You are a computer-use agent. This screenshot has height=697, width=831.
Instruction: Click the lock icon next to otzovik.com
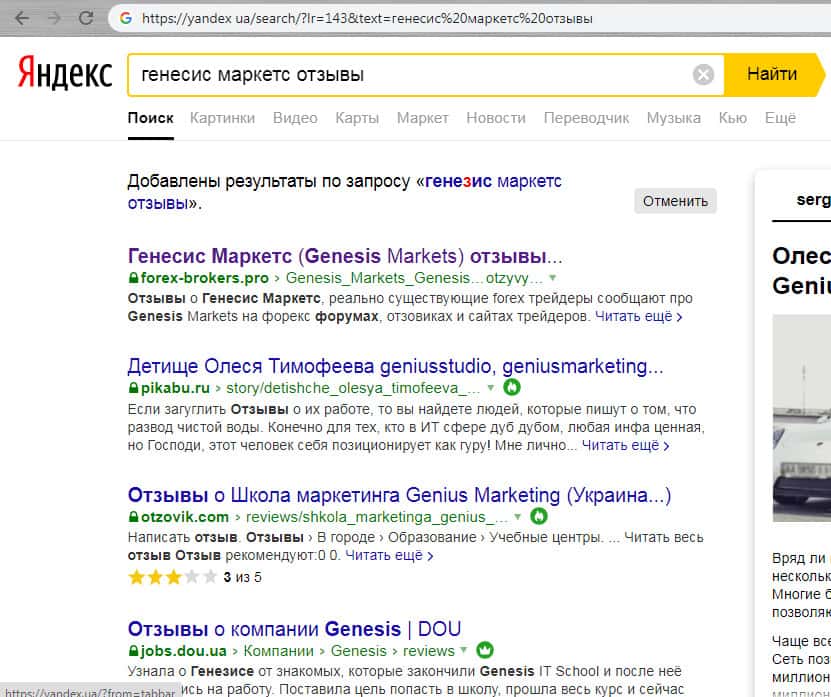tap(134, 516)
